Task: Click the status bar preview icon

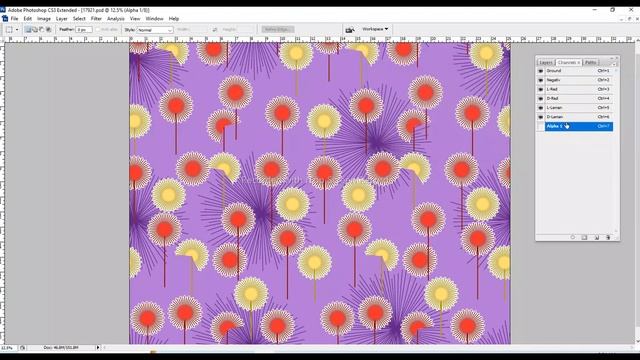Action: click(22, 348)
